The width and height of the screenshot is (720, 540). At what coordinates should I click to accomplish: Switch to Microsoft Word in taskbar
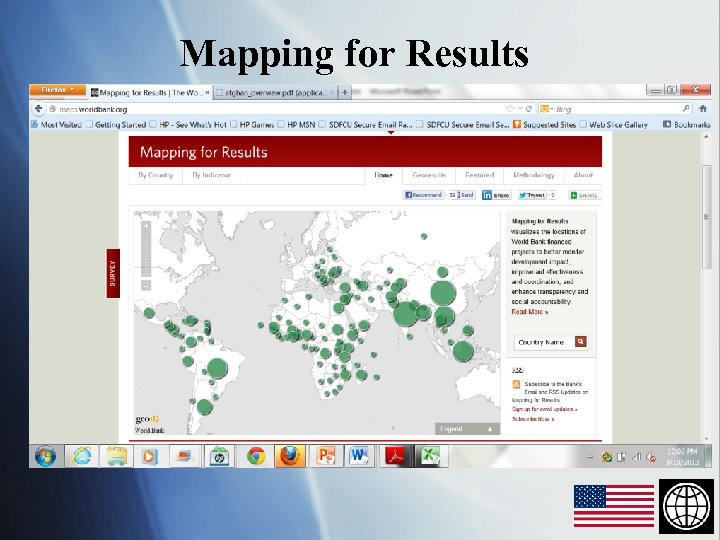tap(359, 456)
